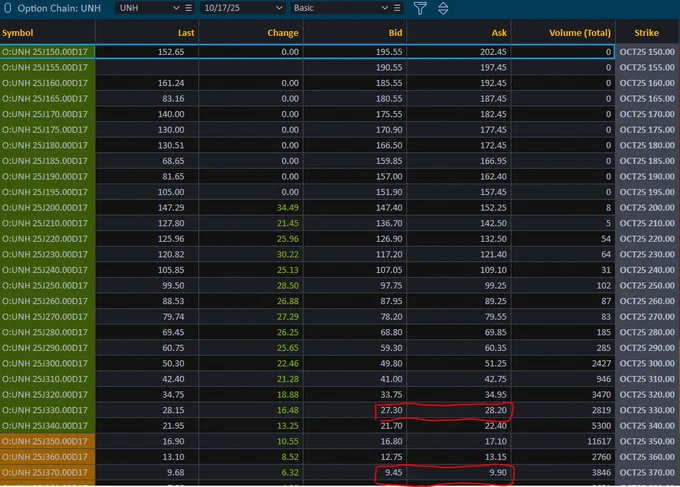Image resolution: width=680 pixels, height=487 pixels.
Task: Click Volume value 2427
Action: pos(601,363)
